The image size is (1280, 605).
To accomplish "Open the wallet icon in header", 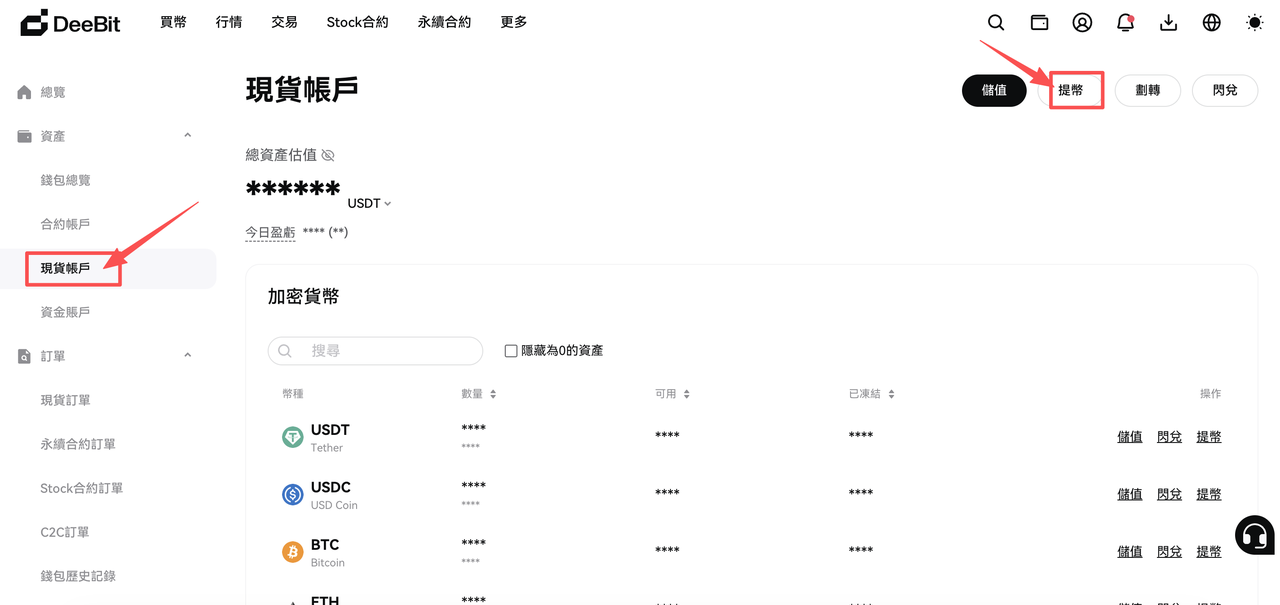I will coord(1039,22).
